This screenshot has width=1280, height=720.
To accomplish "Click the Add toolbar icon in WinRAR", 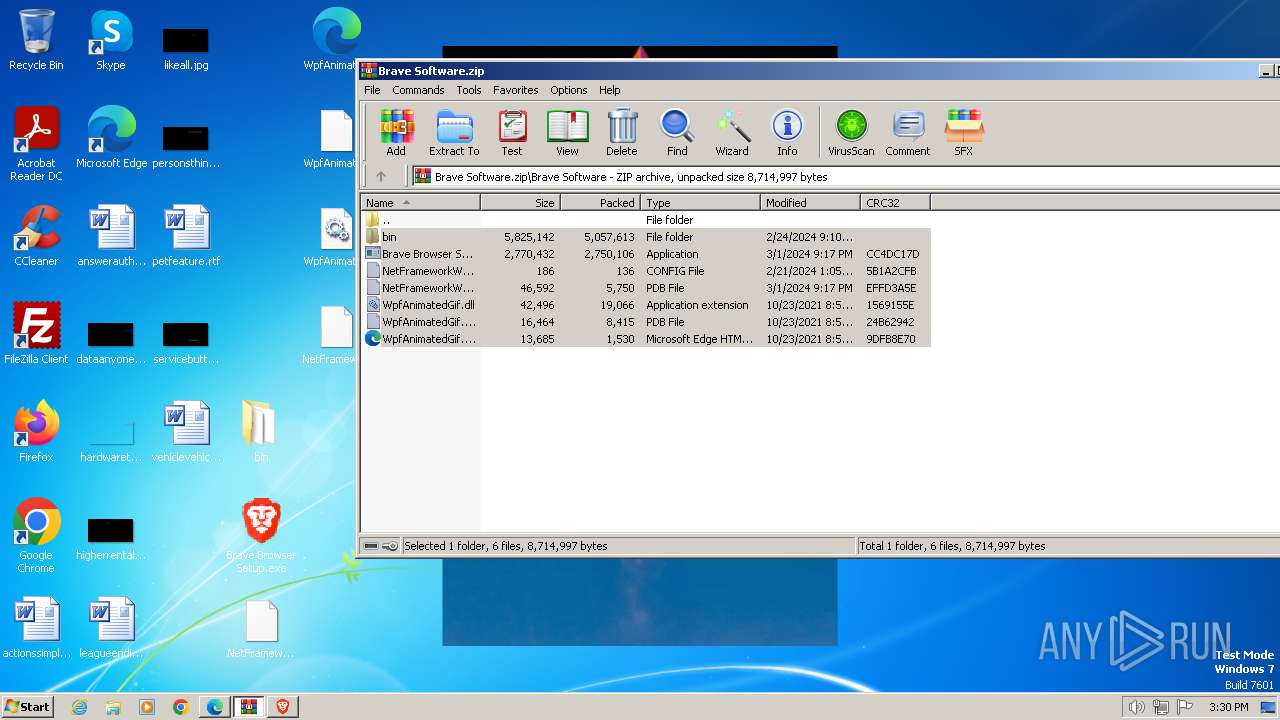I will pos(396,133).
